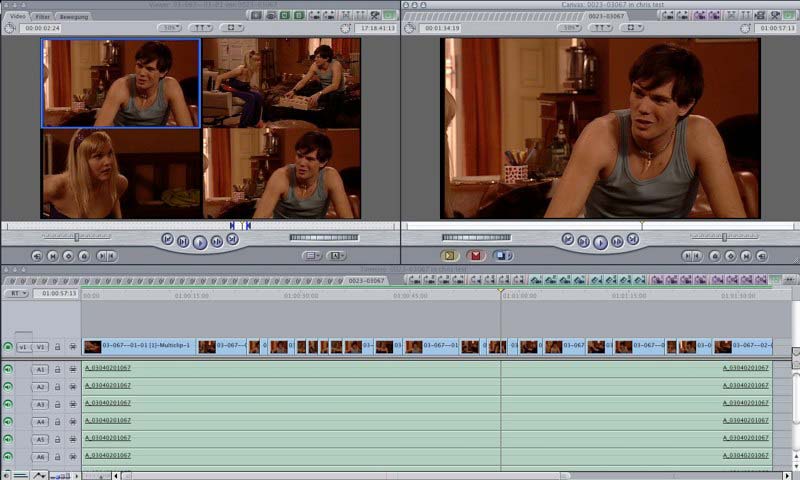Click Match Frame button in Viewer

37,256
